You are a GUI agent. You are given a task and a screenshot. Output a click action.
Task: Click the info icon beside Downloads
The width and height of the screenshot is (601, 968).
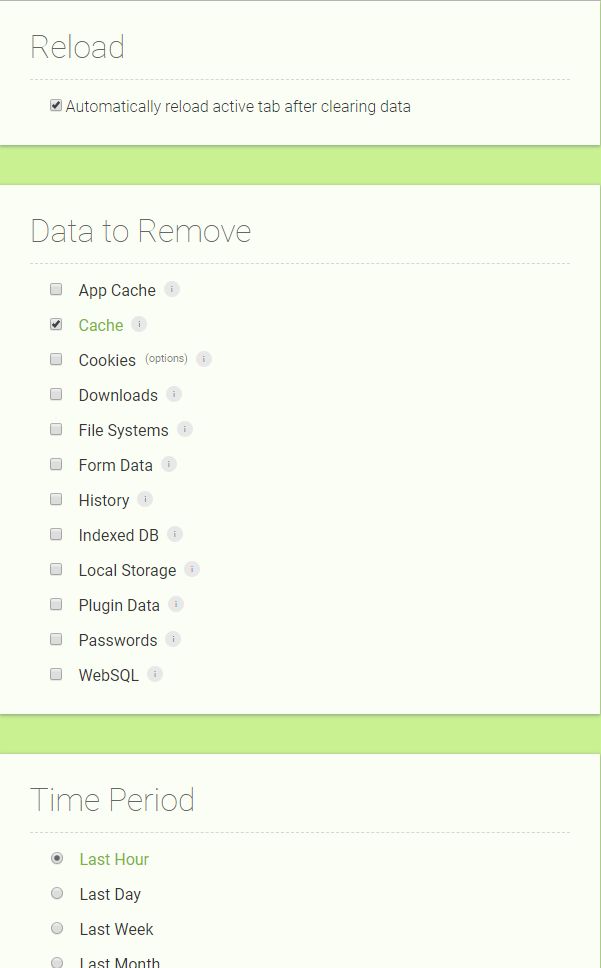click(174, 394)
